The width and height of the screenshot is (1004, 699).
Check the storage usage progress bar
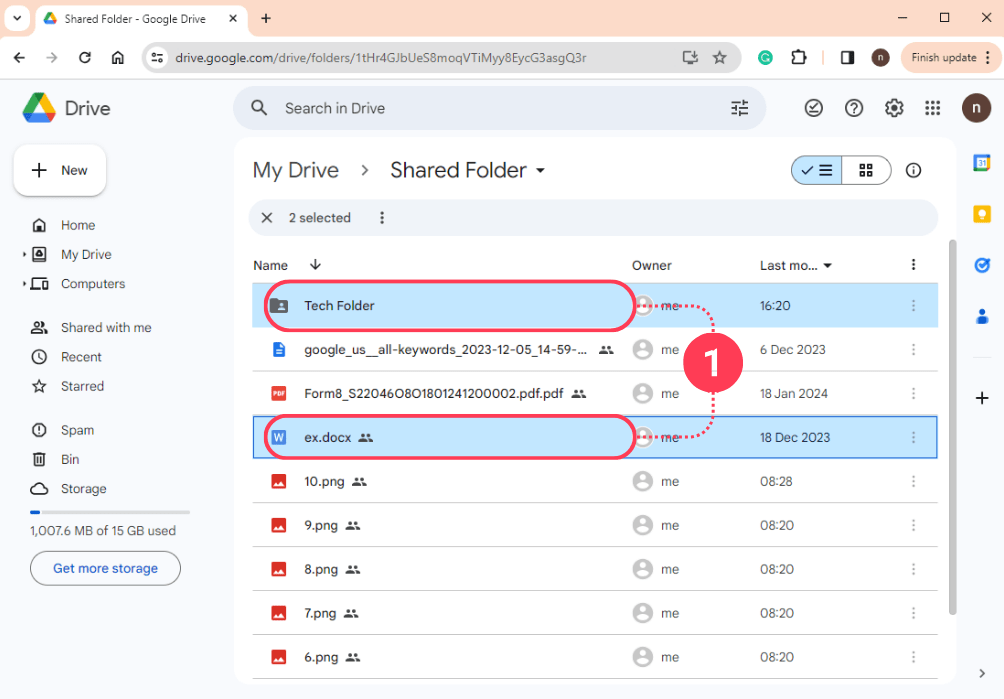click(x=109, y=511)
